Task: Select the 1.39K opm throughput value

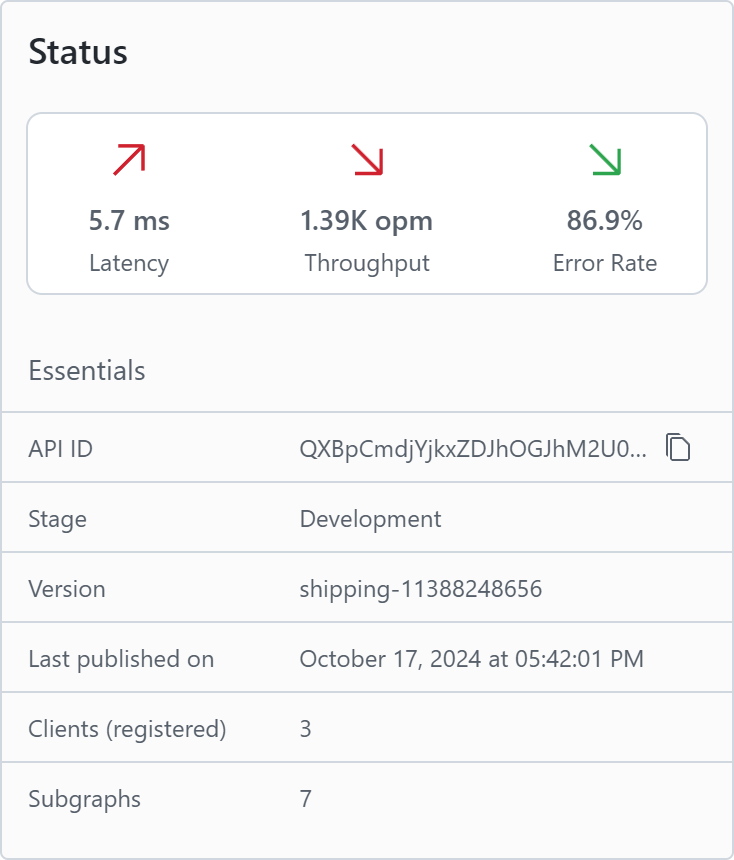Action: (x=367, y=221)
